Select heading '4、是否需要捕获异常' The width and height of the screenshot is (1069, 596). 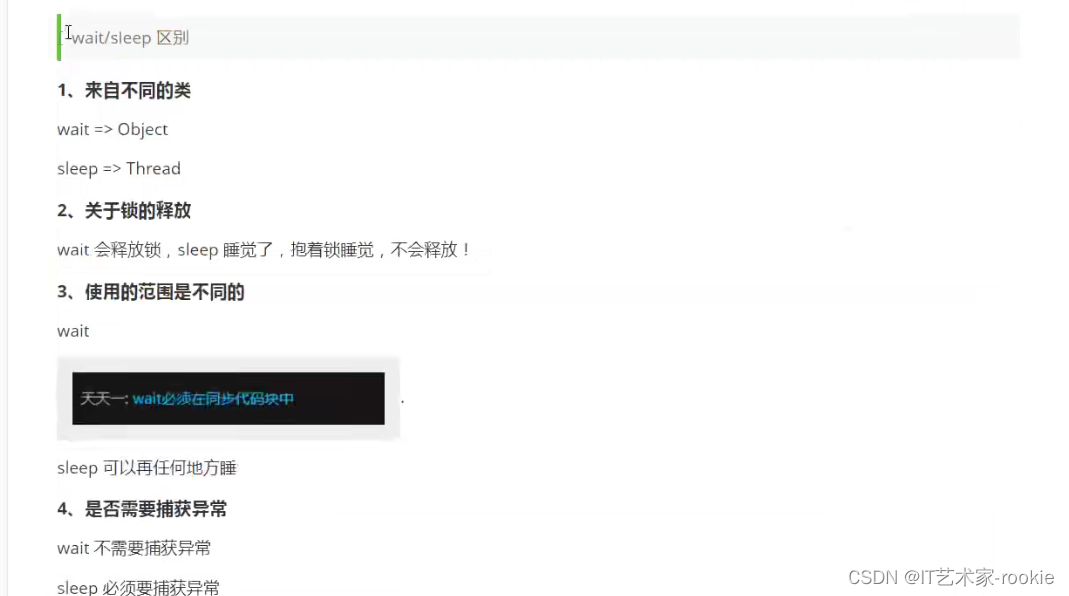click(142, 509)
